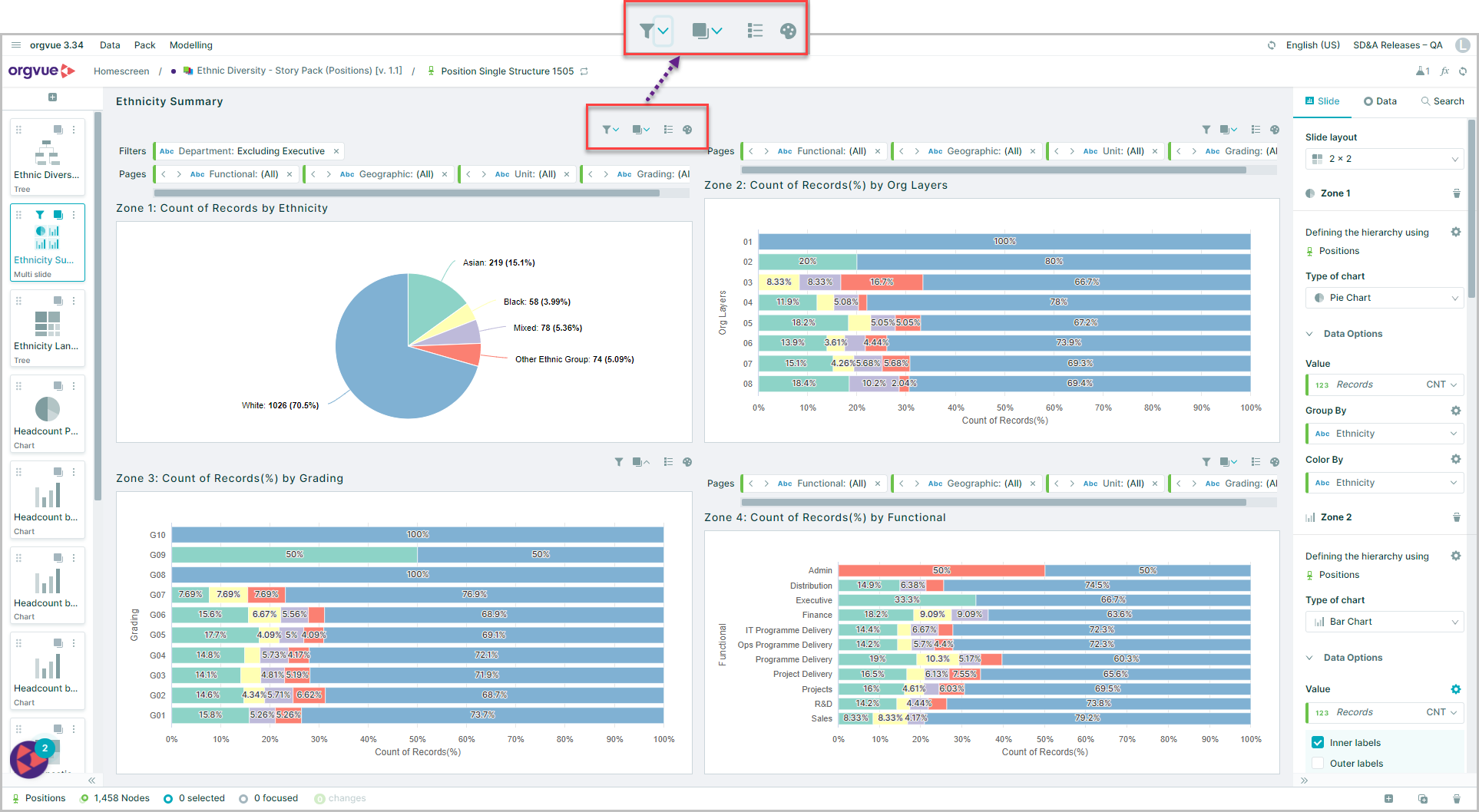Toggle the 0 focused indicator
1479x812 pixels.
click(x=268, y=798)
